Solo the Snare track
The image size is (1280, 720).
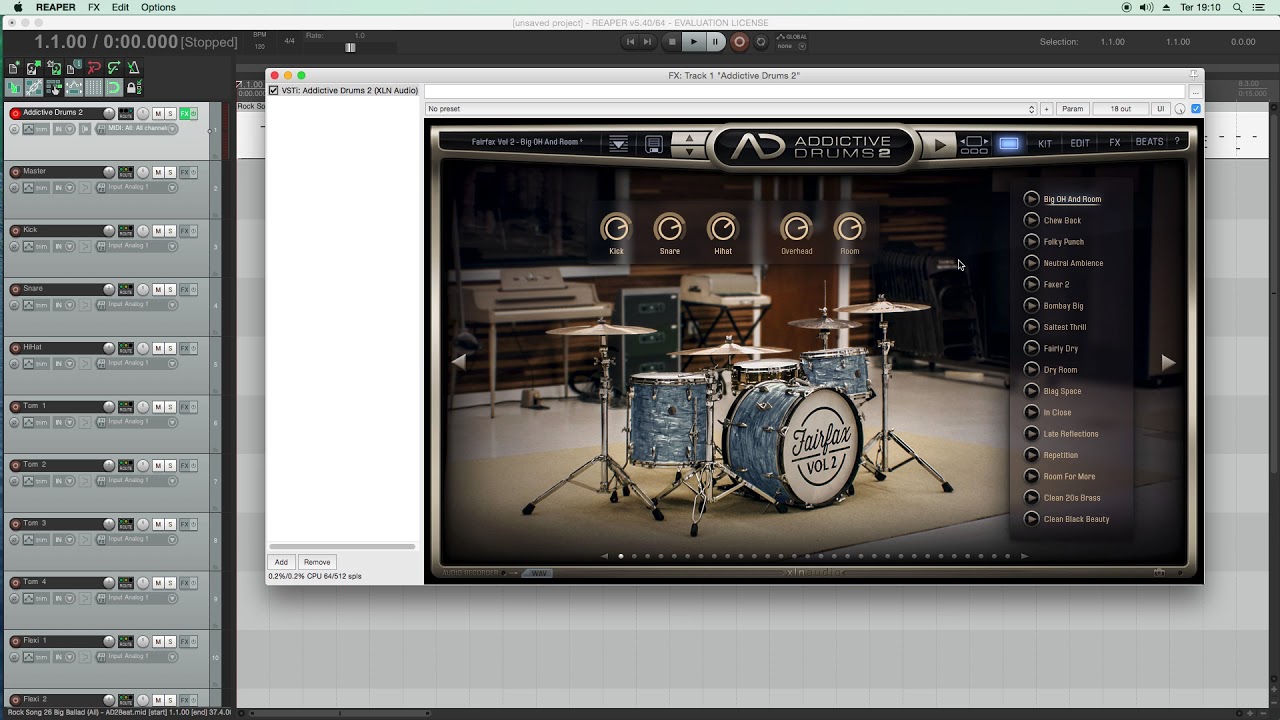171,289
